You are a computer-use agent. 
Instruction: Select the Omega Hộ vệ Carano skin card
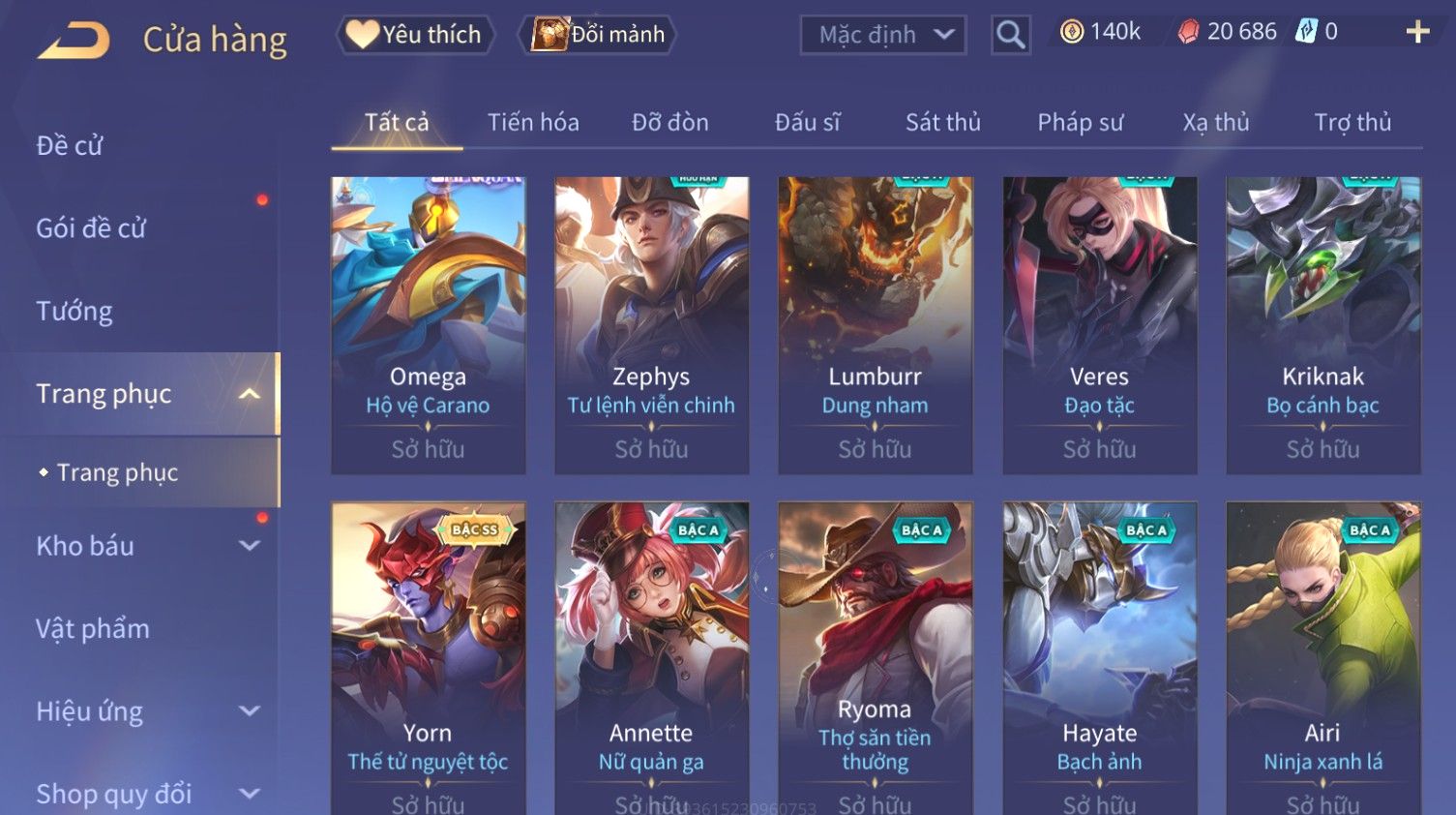click(x=428, y=325)
